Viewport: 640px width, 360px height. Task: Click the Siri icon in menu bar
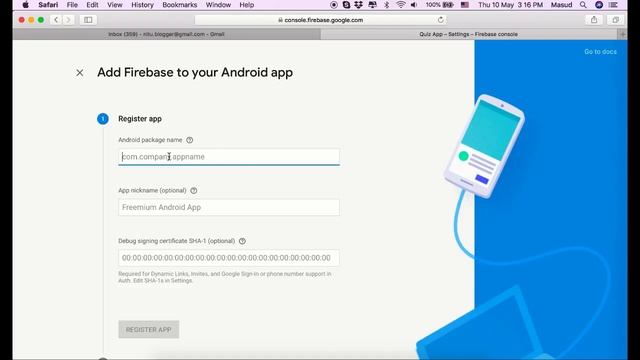(599, 5)
